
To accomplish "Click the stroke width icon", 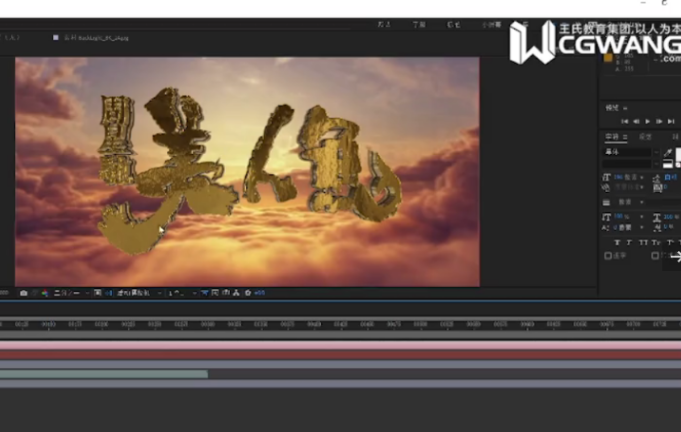I will point(606,202).
